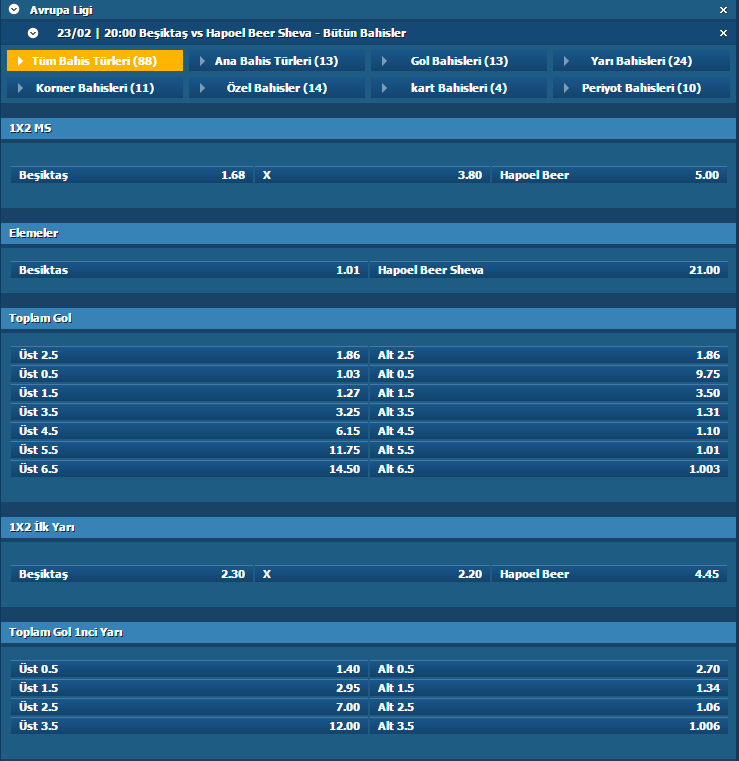This screenshot has height=761, width=739.
Task: Bet on Beşiktaş 2.30 in 1X2 İlk Yarı
Action: tap(132, 574)
